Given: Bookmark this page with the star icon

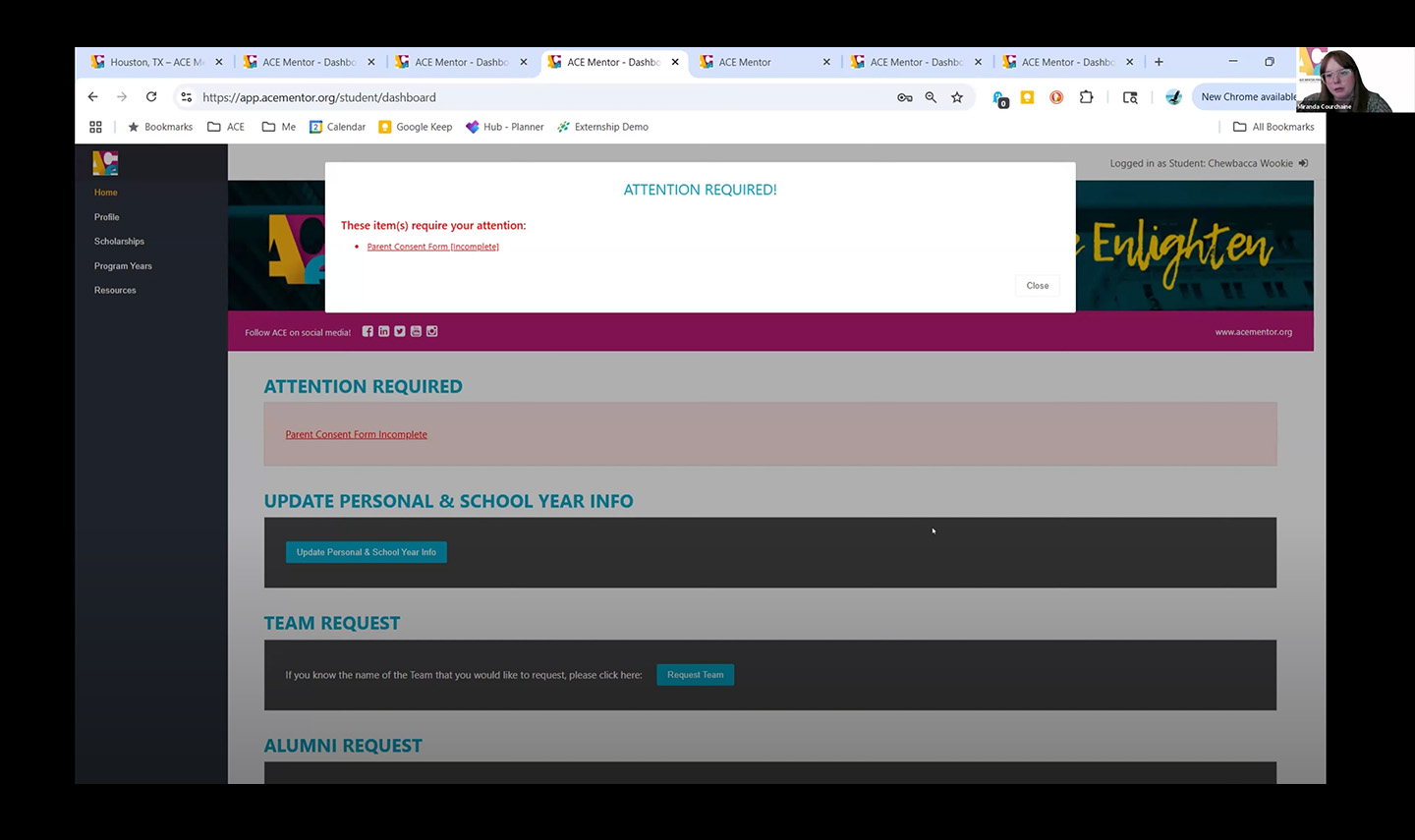Looking at the screenshot, I should point(957,97).
